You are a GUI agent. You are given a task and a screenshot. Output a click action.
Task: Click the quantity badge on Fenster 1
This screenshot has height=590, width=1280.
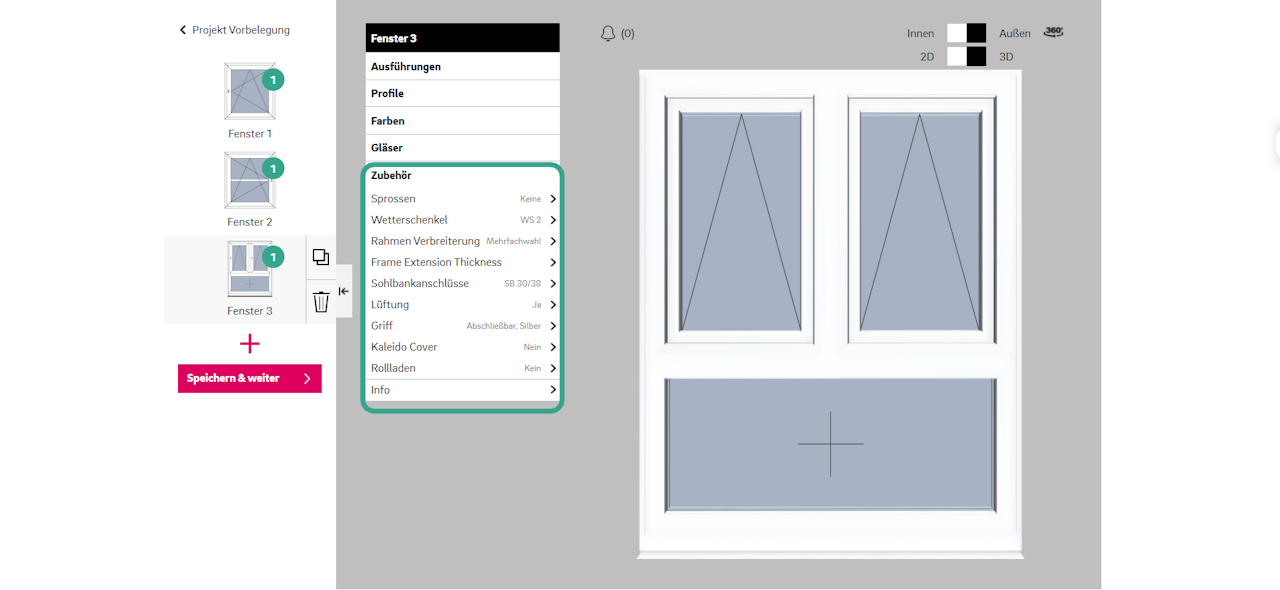click(273, 80)
